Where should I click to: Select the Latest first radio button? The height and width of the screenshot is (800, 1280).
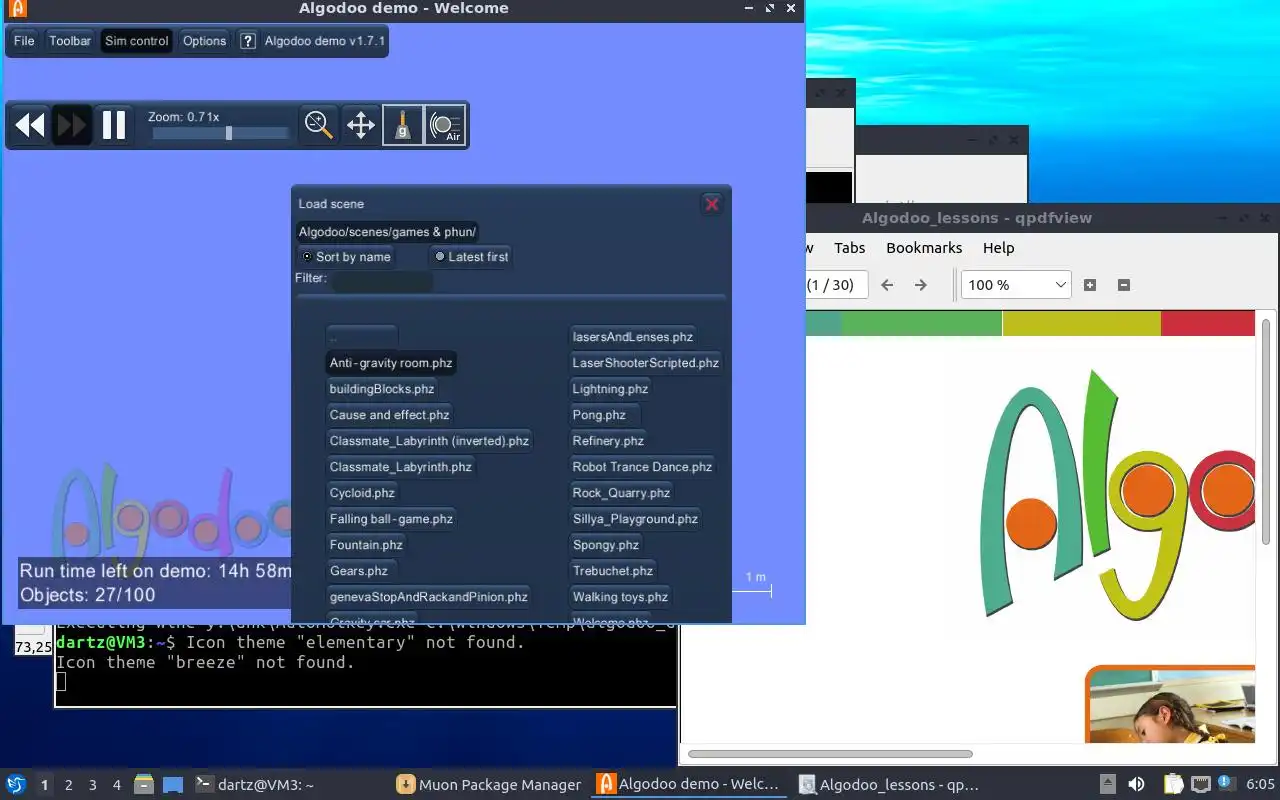[470, 257]
